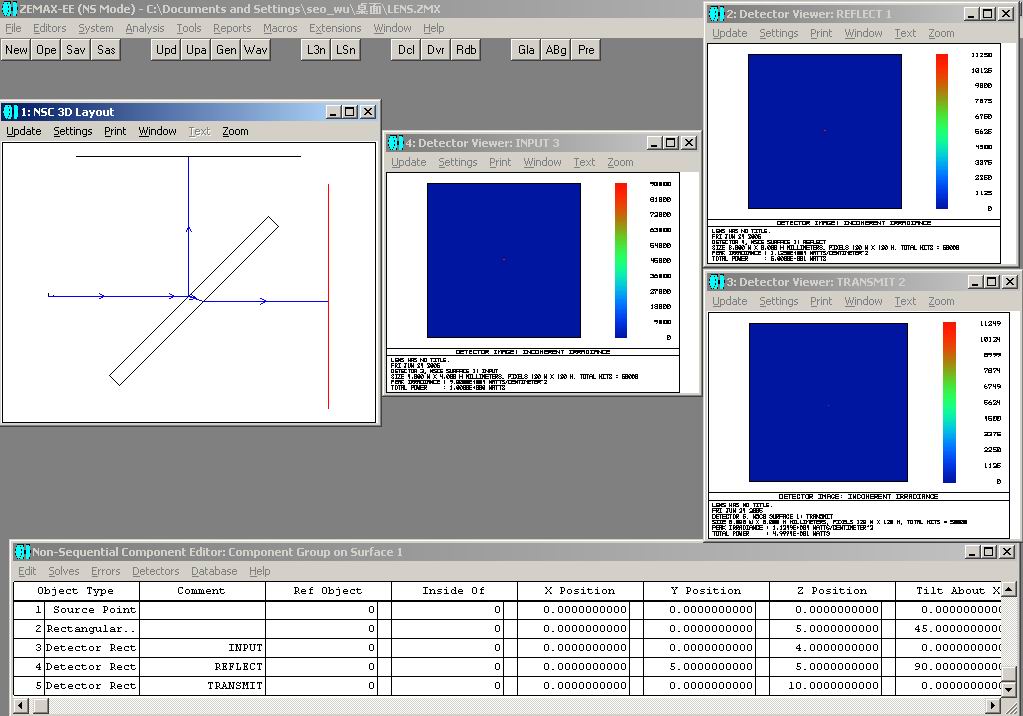The height and width of the screenshot is (716, 1023).
Task: Click the Dcl detector clear button
Action: [406, 50]
